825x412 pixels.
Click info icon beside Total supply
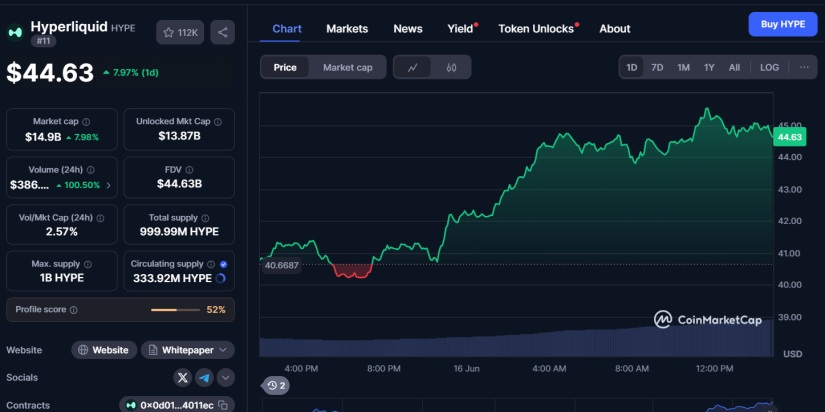click(x=205, y=218)
